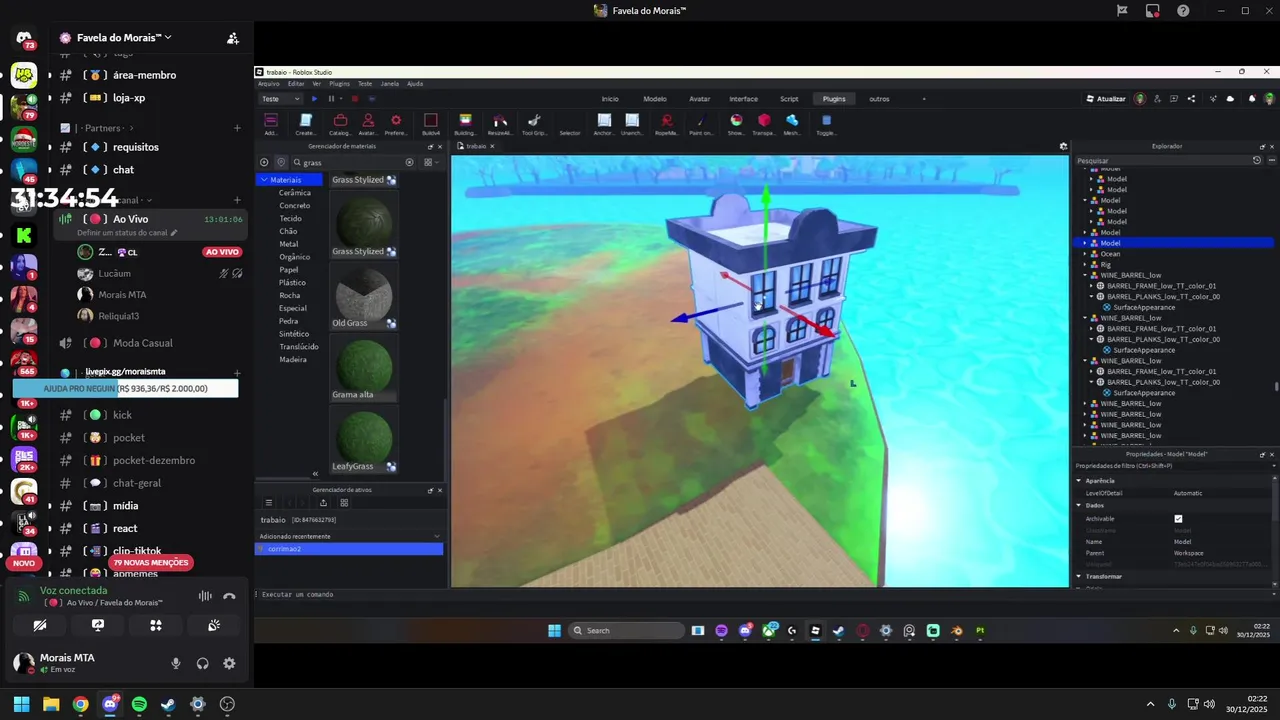Select the Old Grass material thumbnail
The image size is (1280, 720).
tap(364, 294)
